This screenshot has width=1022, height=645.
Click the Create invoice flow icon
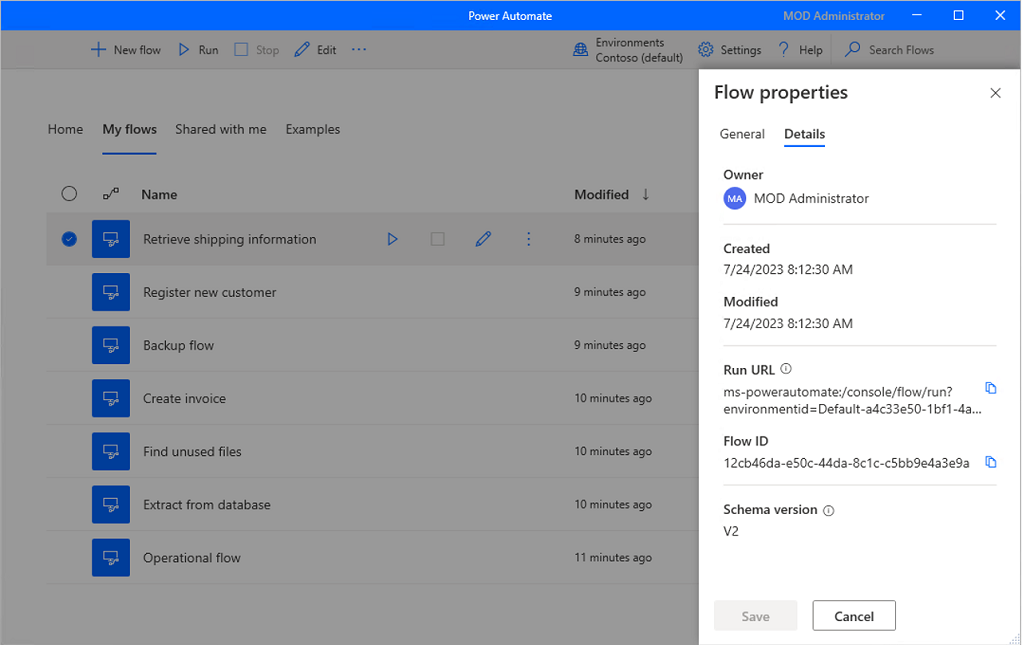click(x=111, y=398)
